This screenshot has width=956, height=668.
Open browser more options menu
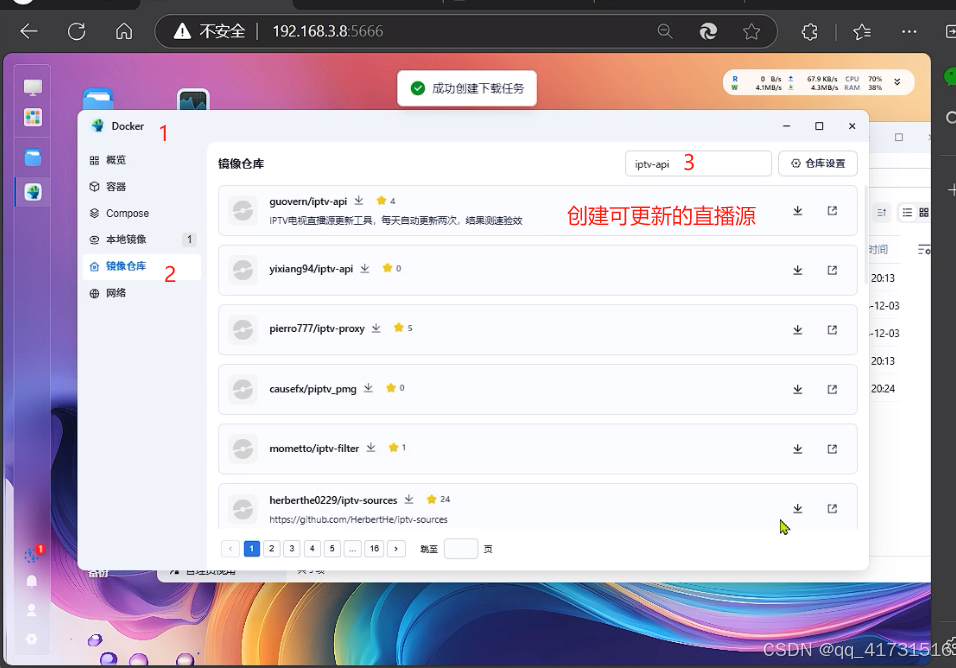[x=909, y=31]
